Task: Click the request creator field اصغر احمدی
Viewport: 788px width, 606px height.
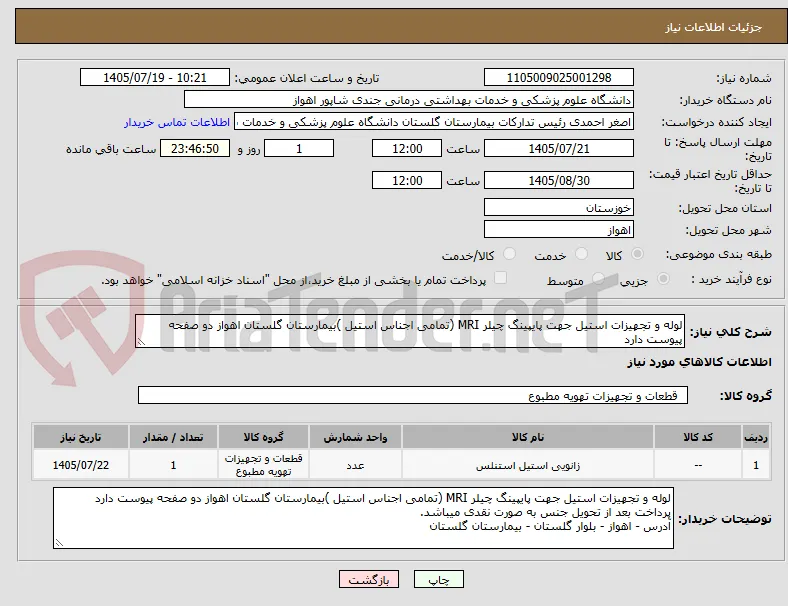Action: (434, 122)
